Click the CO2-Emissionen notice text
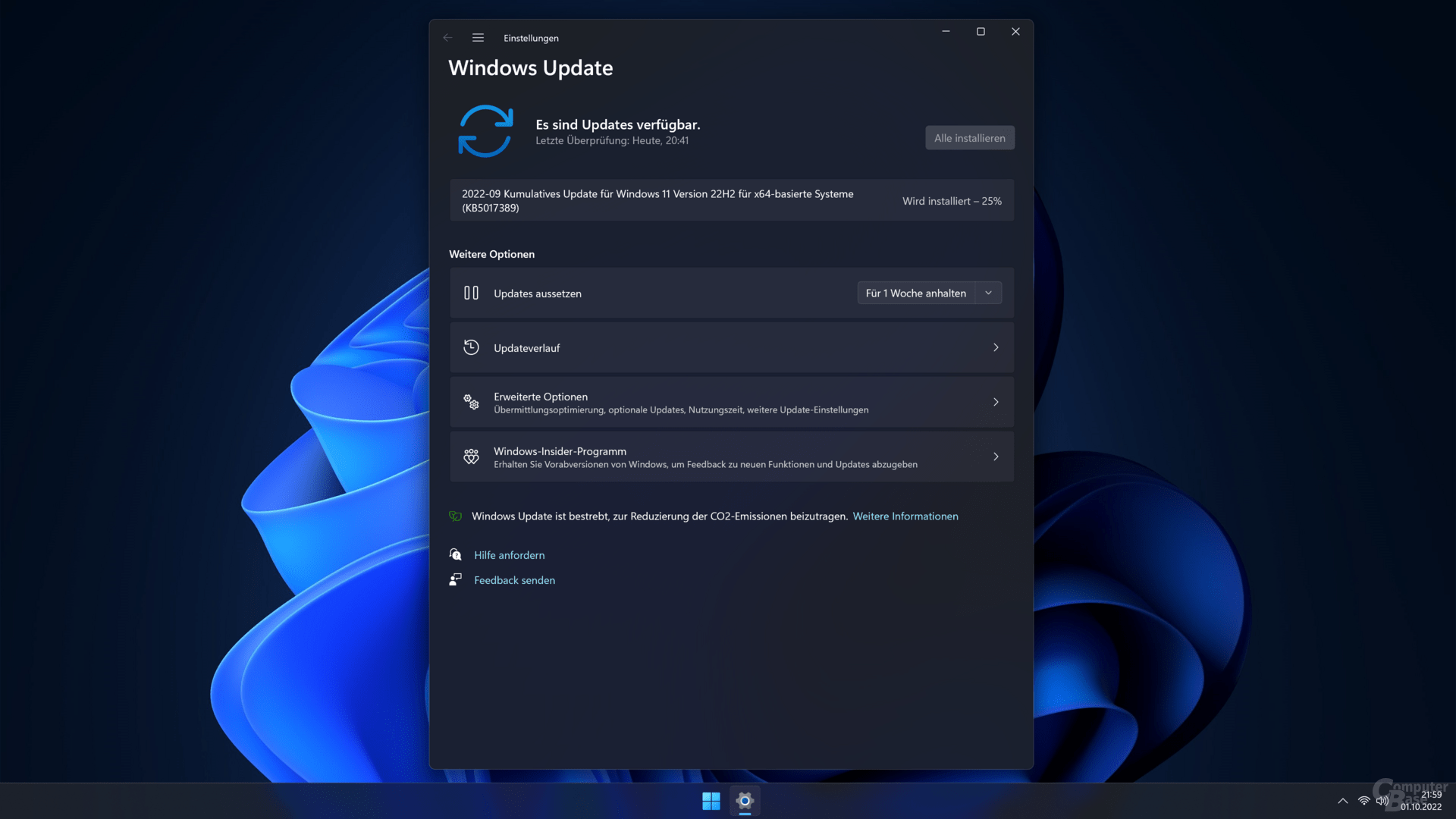This screenshot has height=819, width=1456. pos(659,516)
